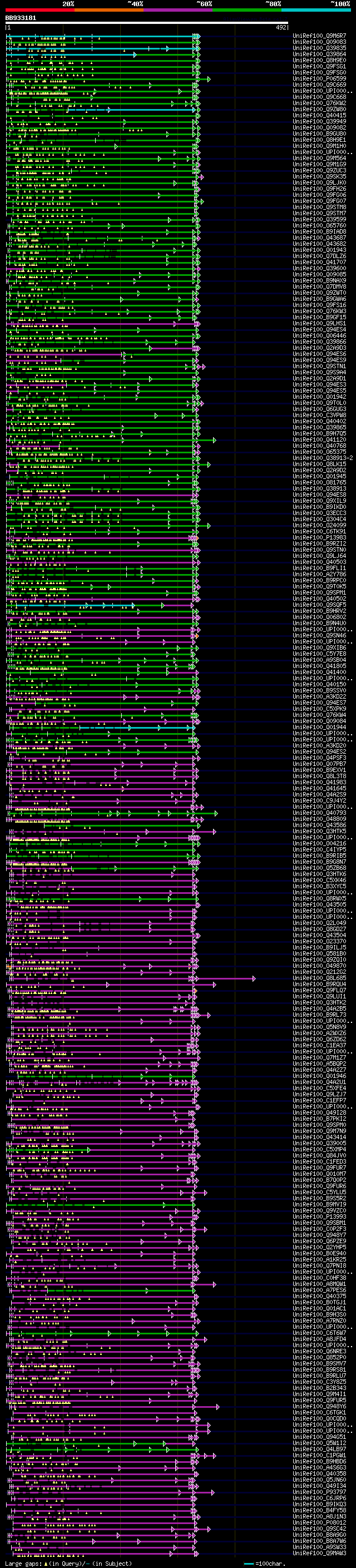Select the UniRef100_P08012 label
This screenshot has width=356, height=1568.
click(x=319, y=1522)
